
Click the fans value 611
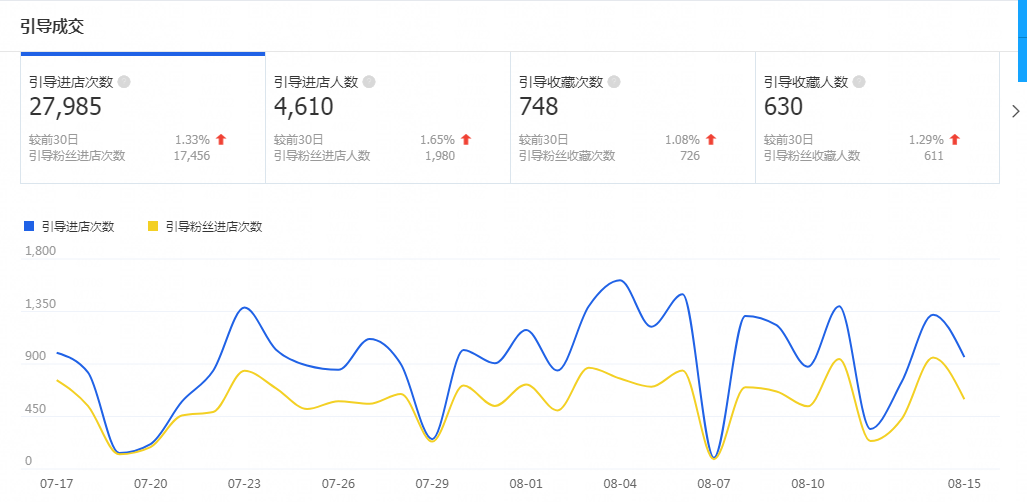[933, 156]
